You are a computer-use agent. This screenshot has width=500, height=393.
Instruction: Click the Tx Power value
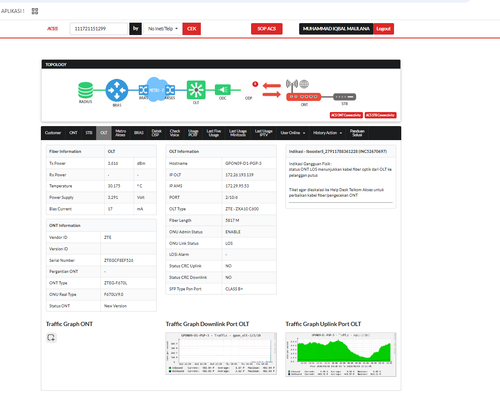click(113, 163)
